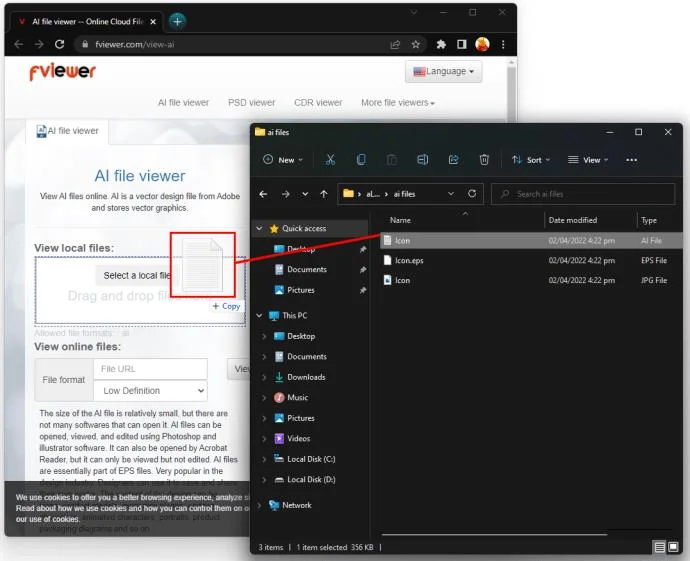Collapse the This PC tree node
Viewport: 690px width, 561px height.
(x=259, y=315)
